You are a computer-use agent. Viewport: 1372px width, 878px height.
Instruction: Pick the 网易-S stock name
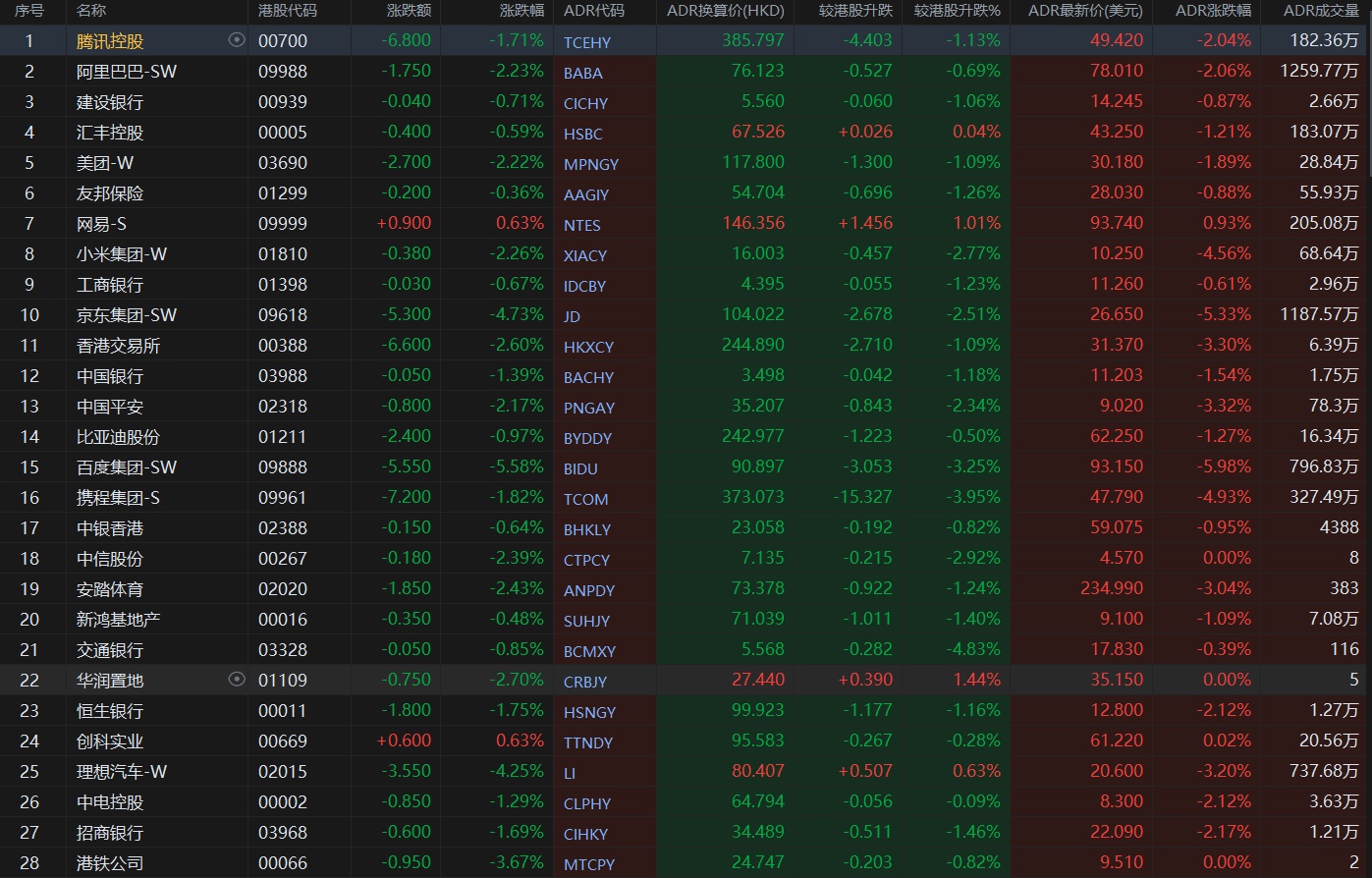[101, 224]
